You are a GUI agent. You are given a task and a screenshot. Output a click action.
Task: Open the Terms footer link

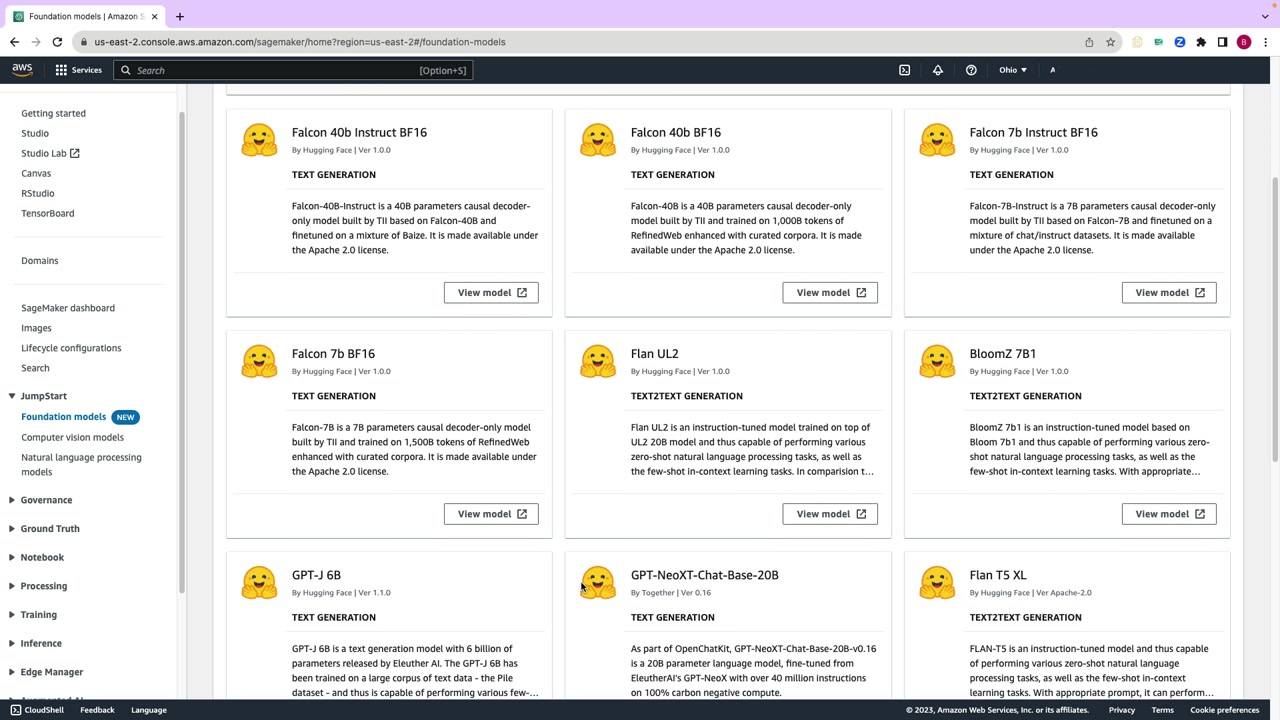click(x=1162, y=710)
